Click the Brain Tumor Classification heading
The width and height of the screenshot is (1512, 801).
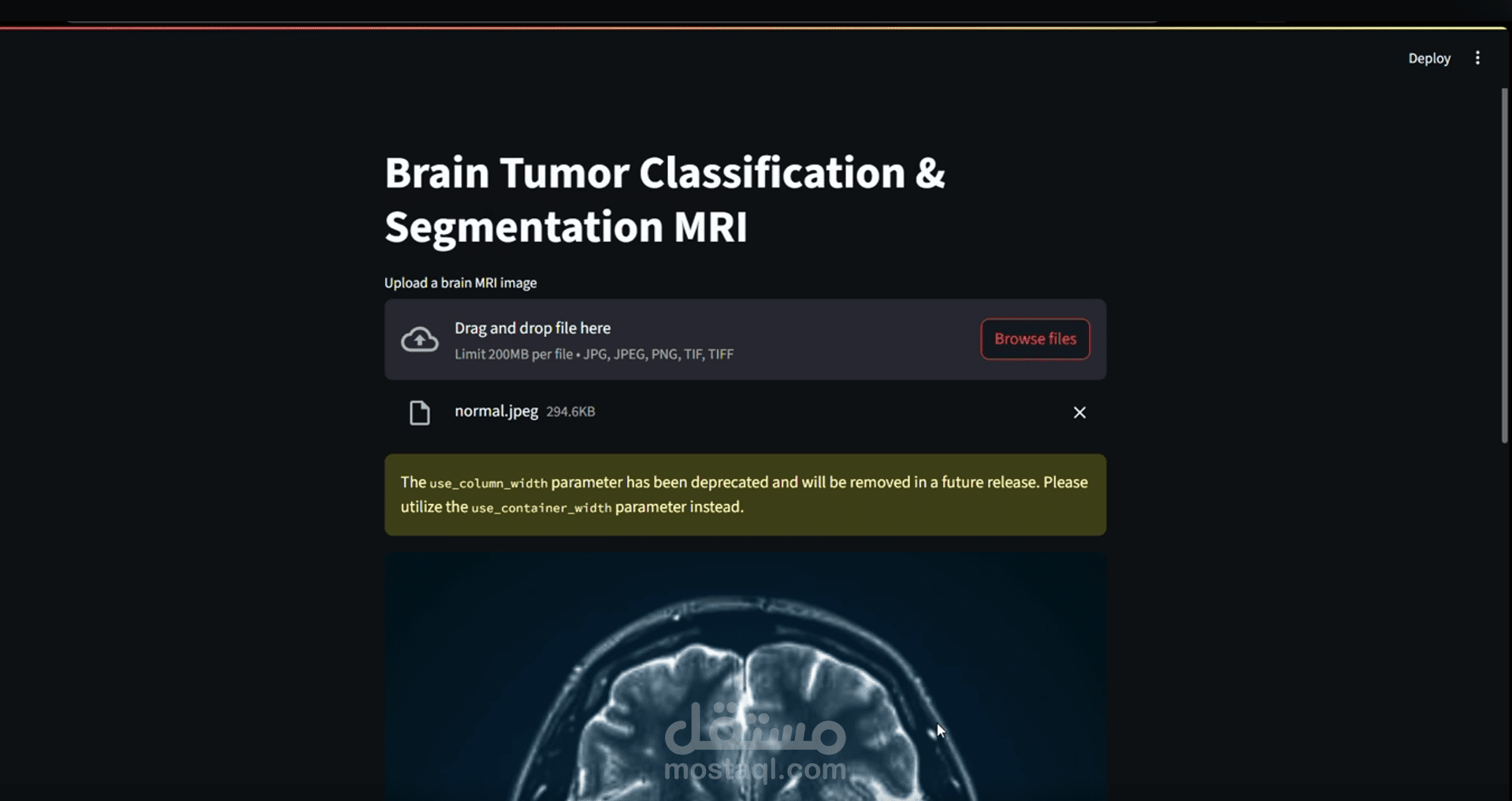[664, 200]
